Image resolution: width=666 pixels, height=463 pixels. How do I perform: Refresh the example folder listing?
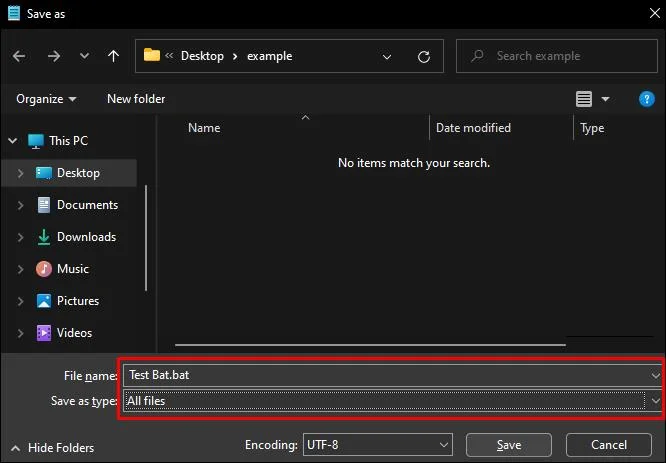click(423, 56)
